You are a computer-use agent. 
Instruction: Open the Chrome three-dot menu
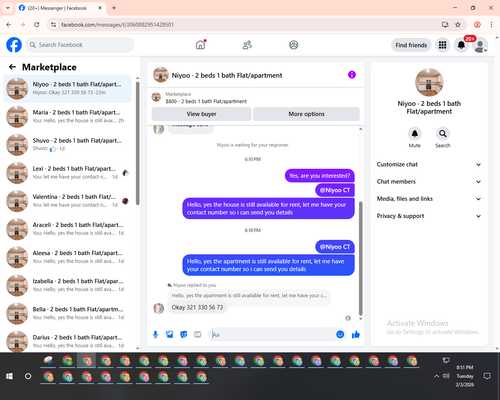pyautogui.click(x=491, y=25)
